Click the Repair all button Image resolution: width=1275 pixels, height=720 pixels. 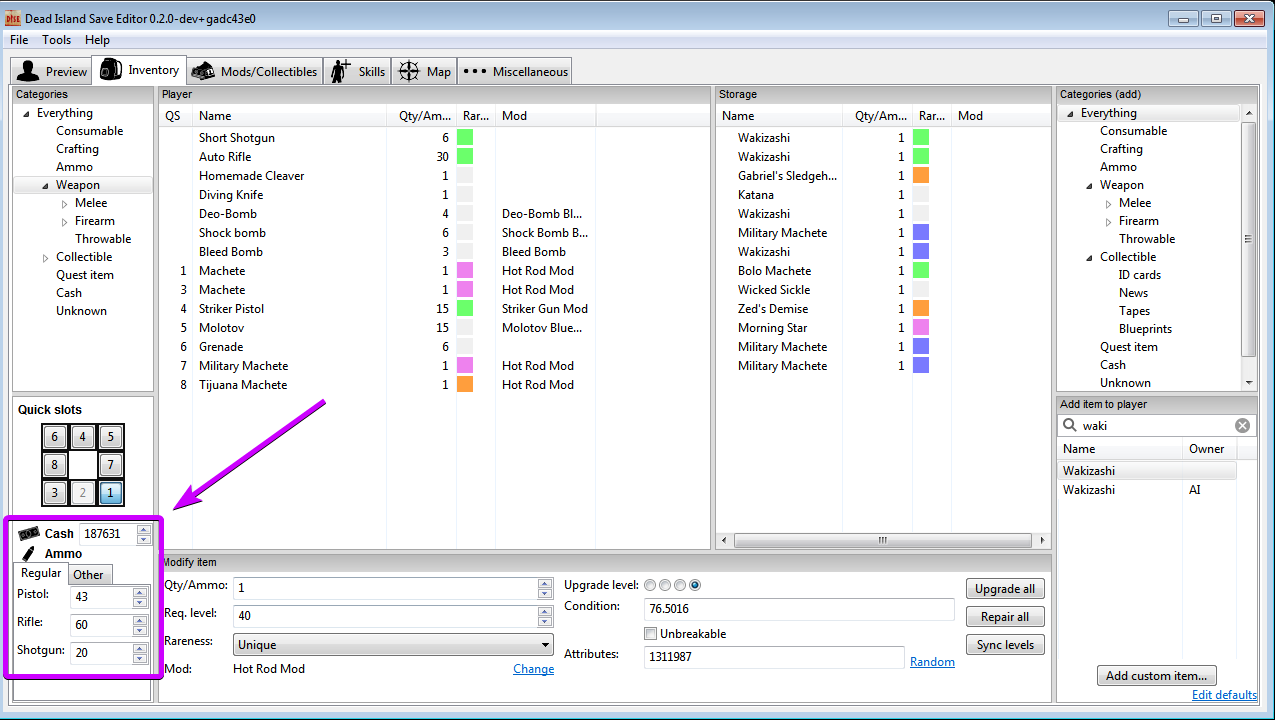click(1005, 616)
